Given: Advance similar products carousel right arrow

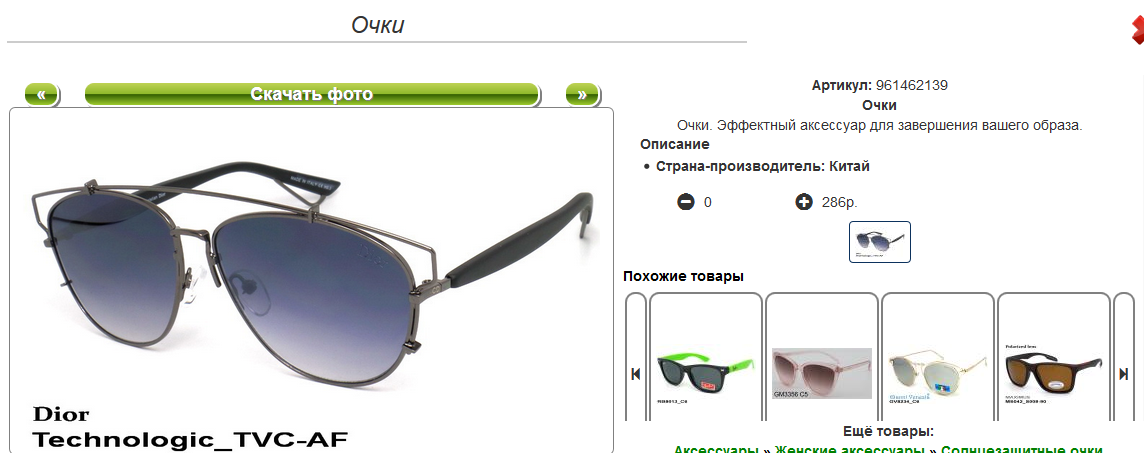Looking at the screenshot, I should tap(1124, 373).
